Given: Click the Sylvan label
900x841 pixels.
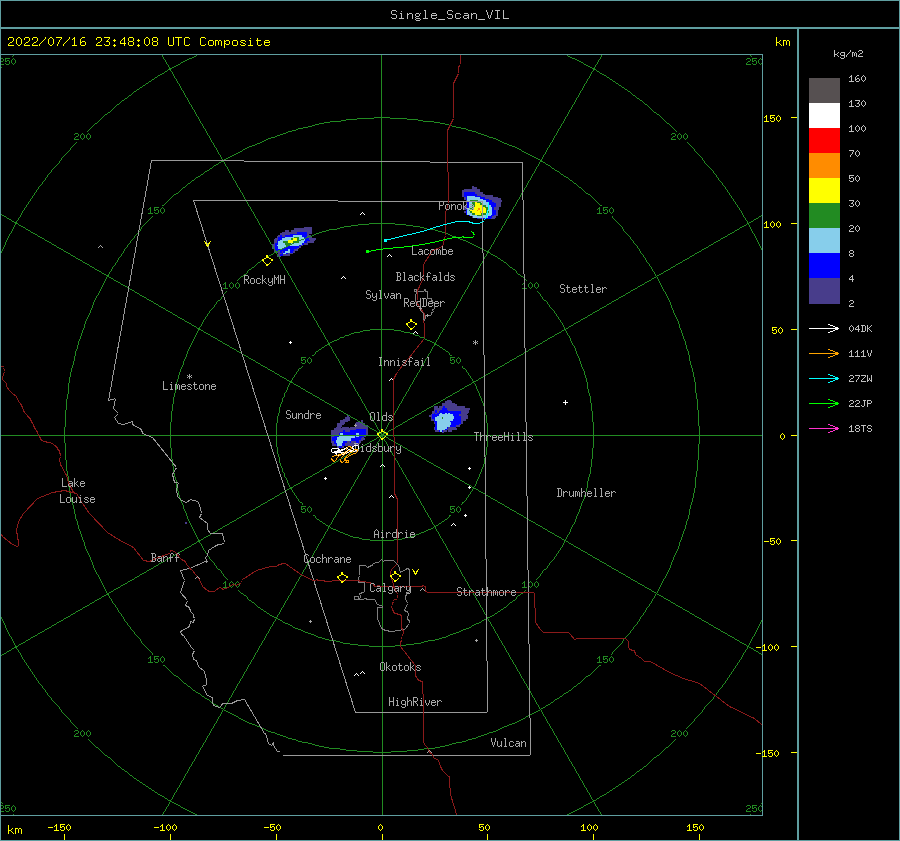Looking at the screenshot, I should tap(383, 295).
